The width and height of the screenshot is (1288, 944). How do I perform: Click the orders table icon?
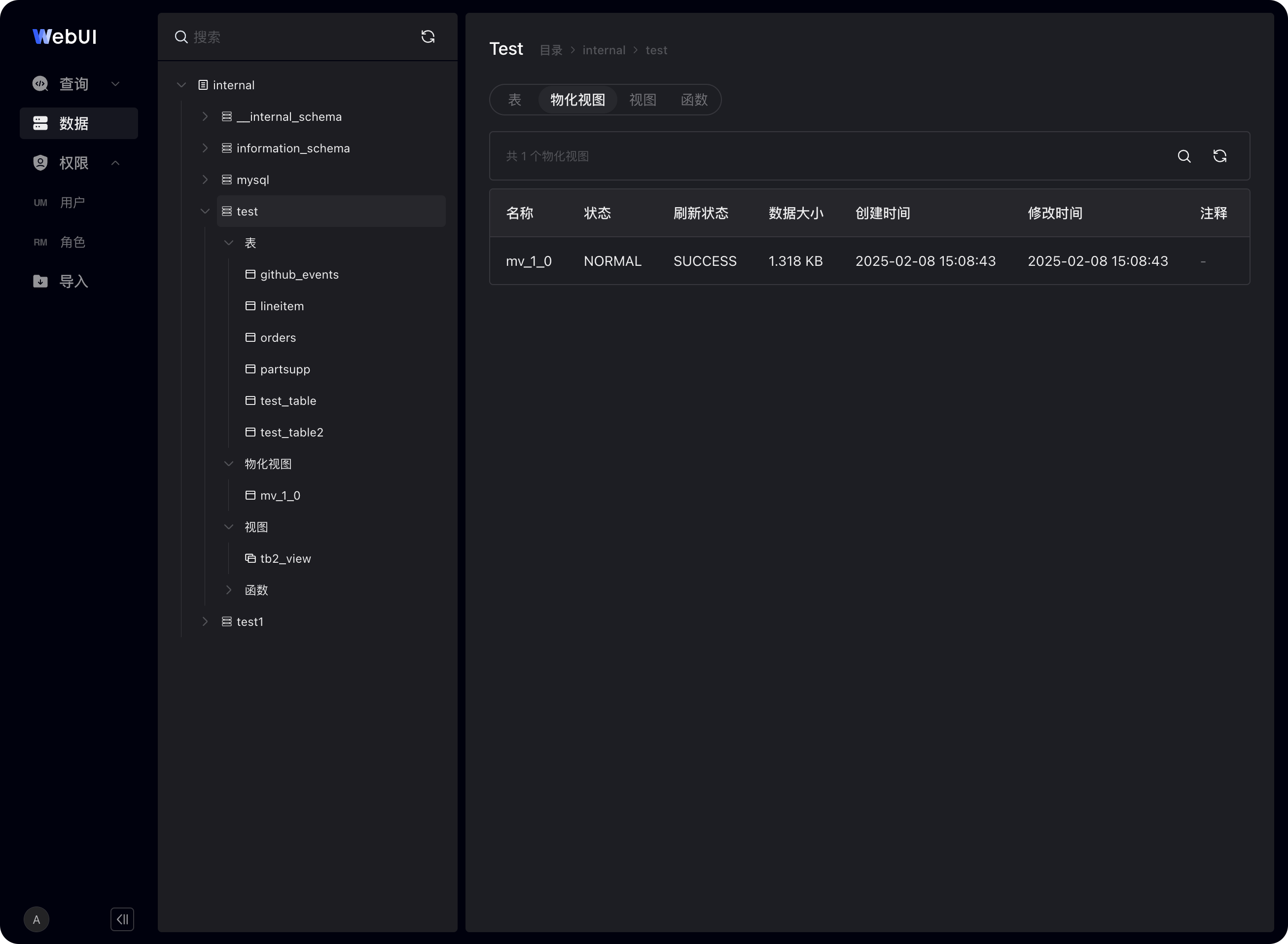pyautogui.click(x=250, y=337)
